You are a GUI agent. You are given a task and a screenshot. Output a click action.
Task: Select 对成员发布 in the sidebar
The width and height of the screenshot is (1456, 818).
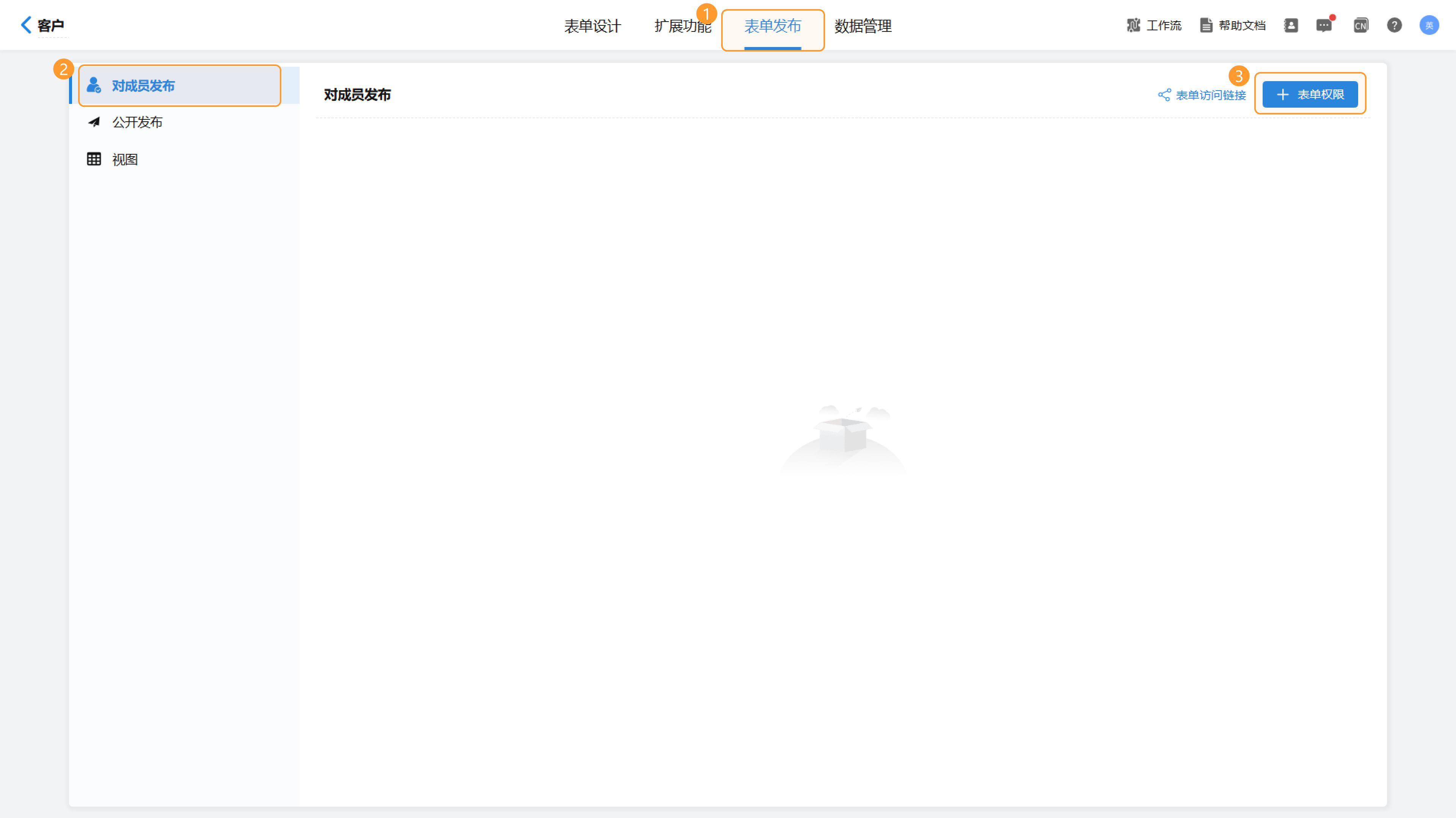coord(184,85)
